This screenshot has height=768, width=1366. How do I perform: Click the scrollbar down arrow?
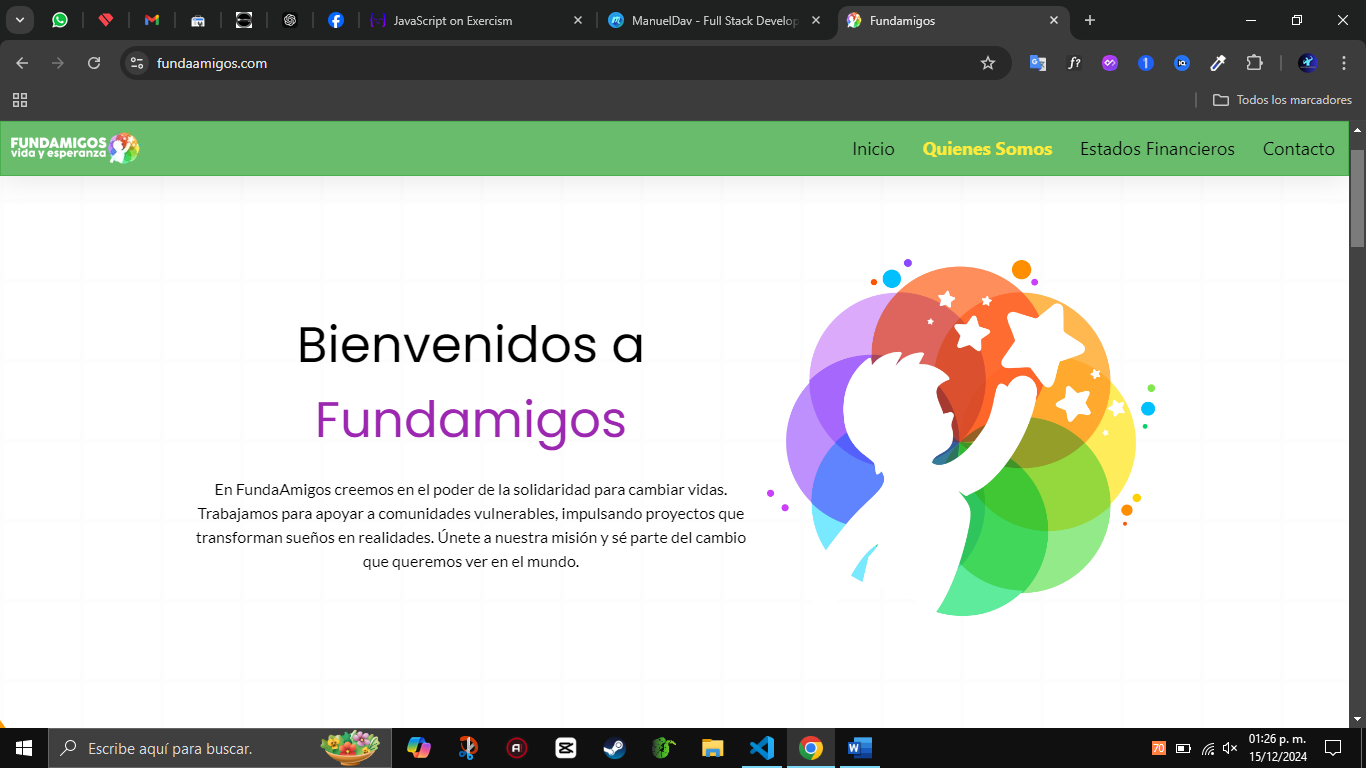point(1357,718)
